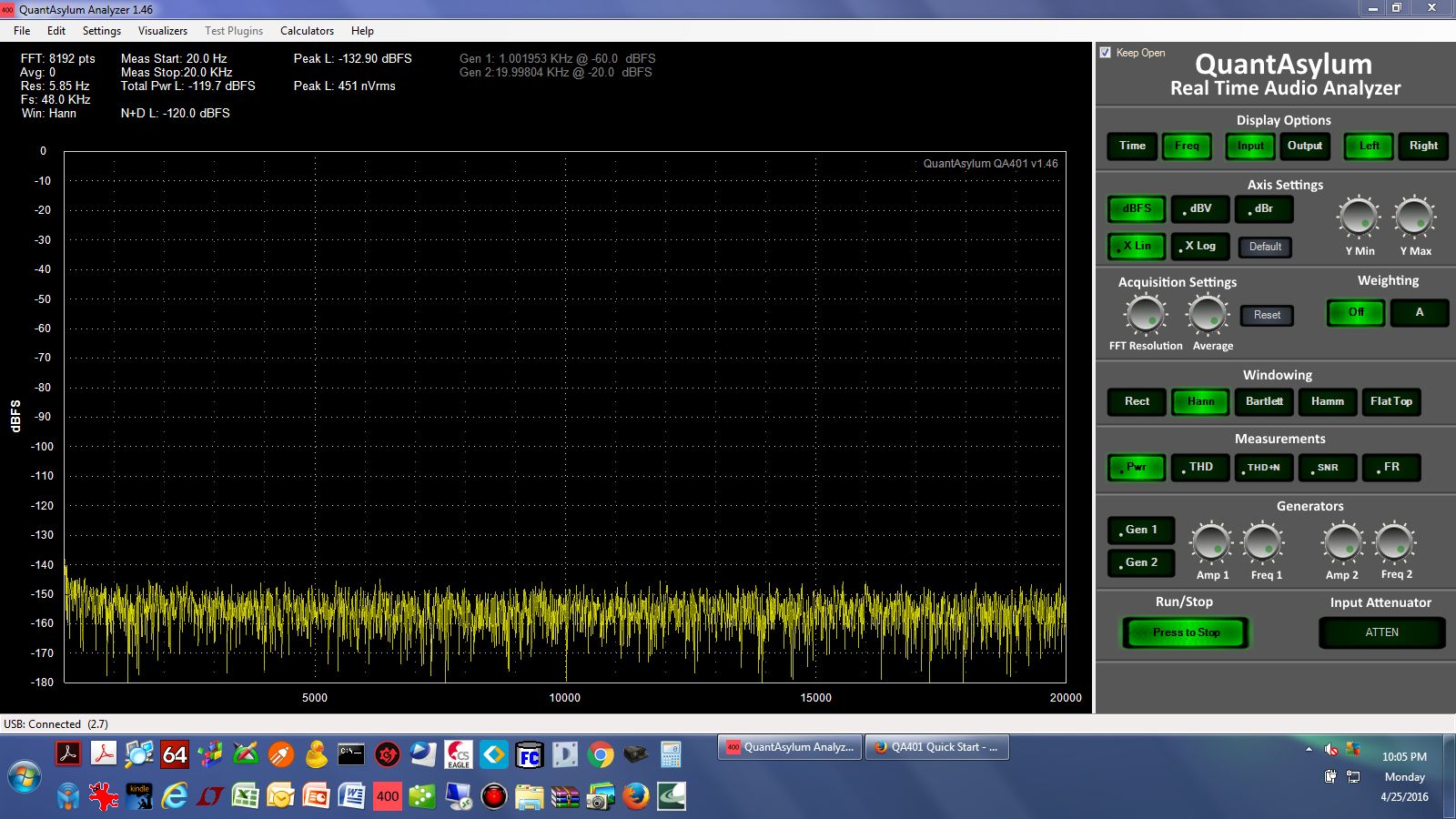Image resolution: width=1456 pixels, height=819 pixels.
Task: Open Microsoft PowerPoint from the taskbar
Action: click(317, 797)
